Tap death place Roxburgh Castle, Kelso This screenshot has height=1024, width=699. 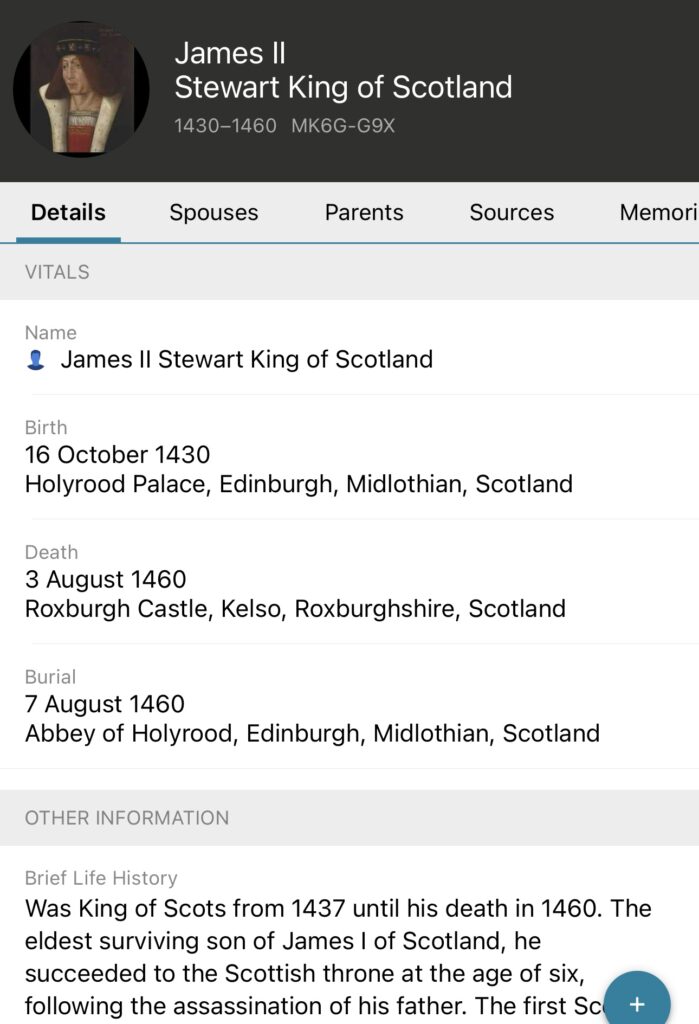pyautogui.click(x=295, y=609)
